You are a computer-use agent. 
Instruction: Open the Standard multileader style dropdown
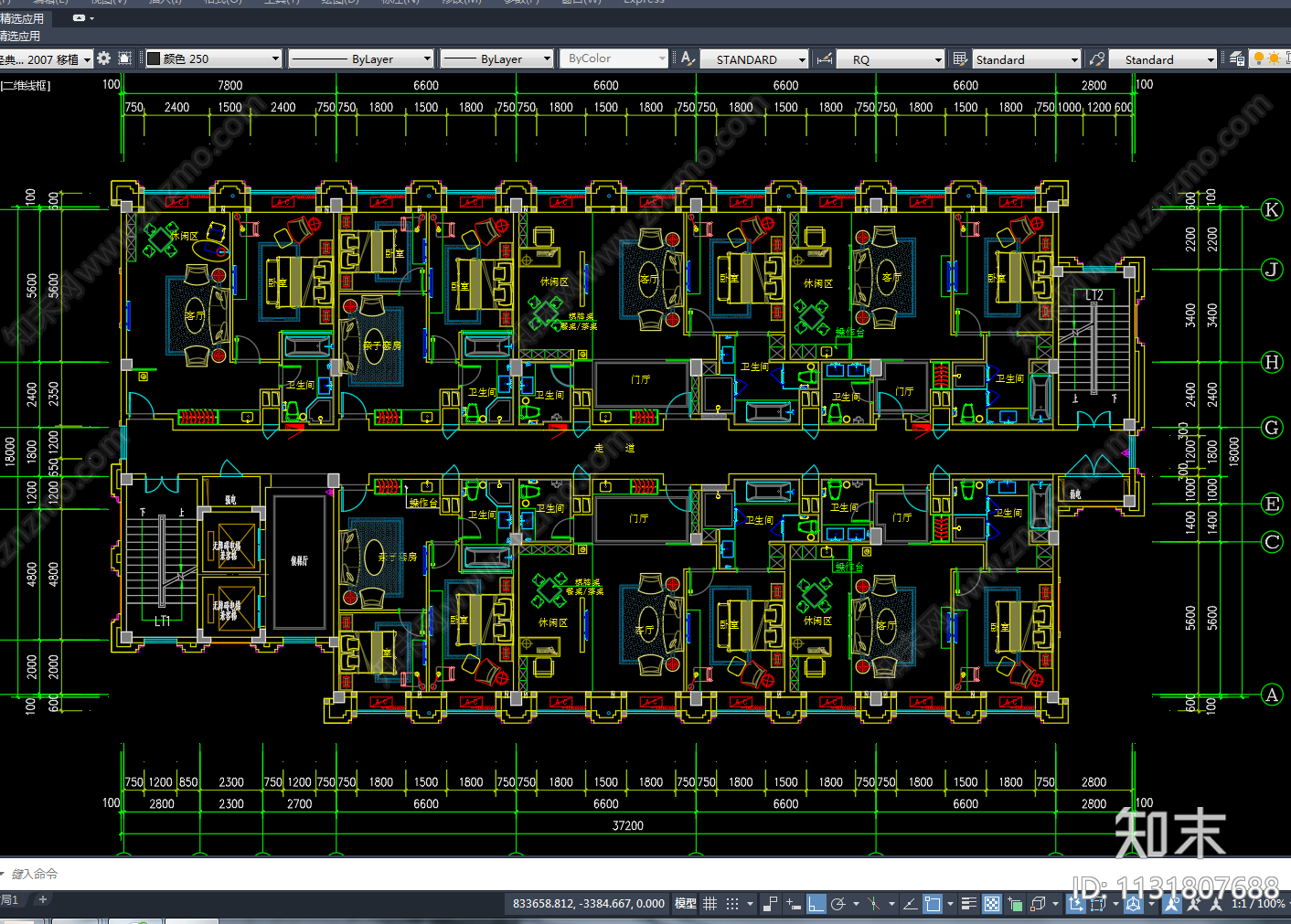(x=1163, y=59)
